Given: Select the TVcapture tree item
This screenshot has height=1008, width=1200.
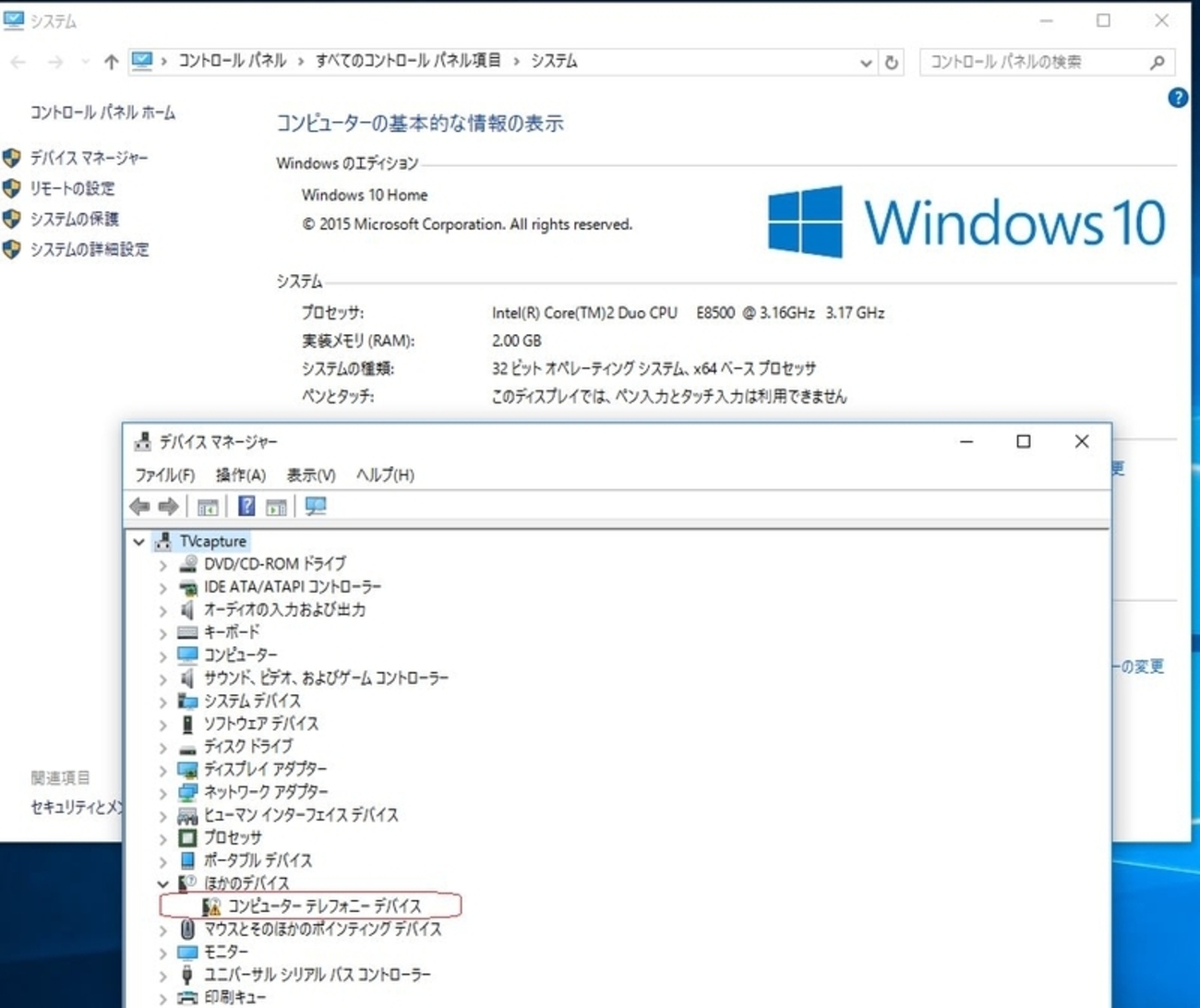Looking at the screenshot, I should [213, 541].
